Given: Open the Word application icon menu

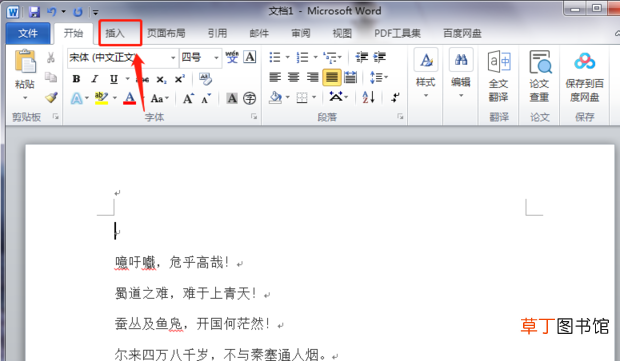Looking at the screenshot, I should coord(13,12).
